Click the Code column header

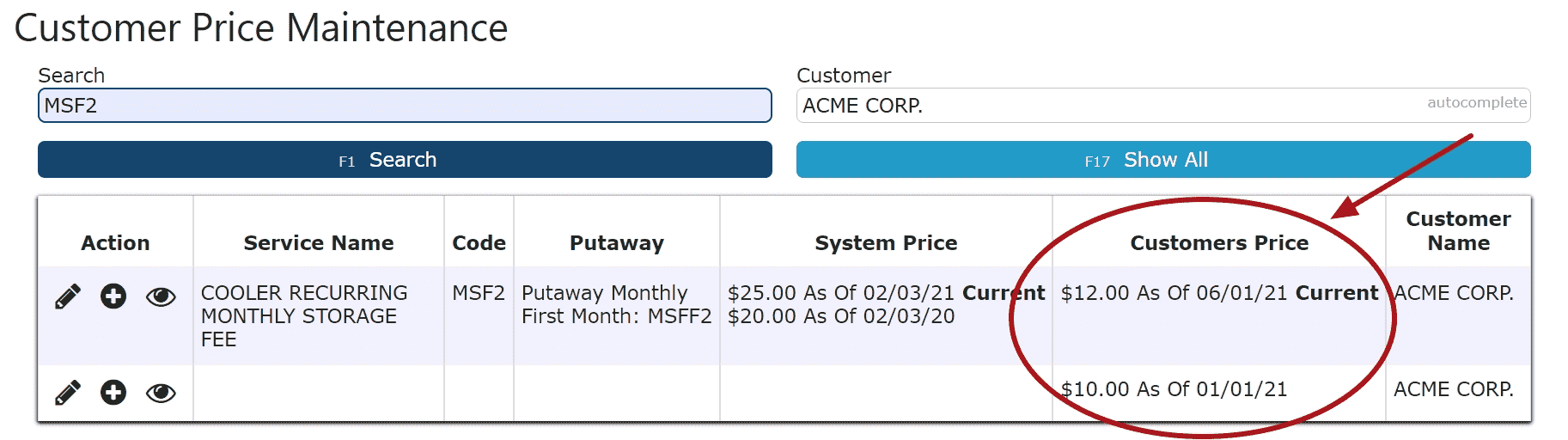[479, 243]
